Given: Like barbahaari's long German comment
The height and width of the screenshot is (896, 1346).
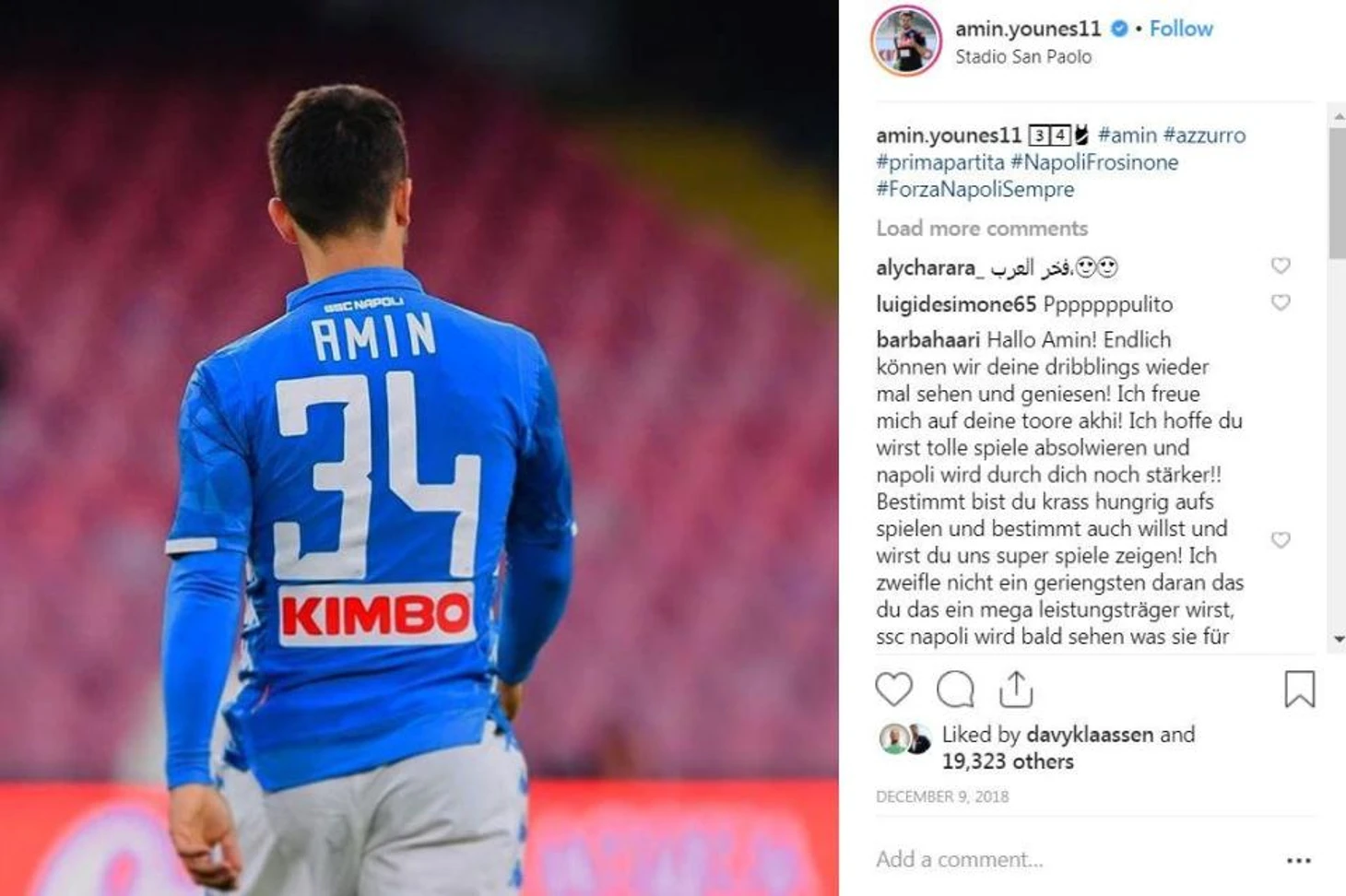Looking at the screenshot, I should (1281, 540).
